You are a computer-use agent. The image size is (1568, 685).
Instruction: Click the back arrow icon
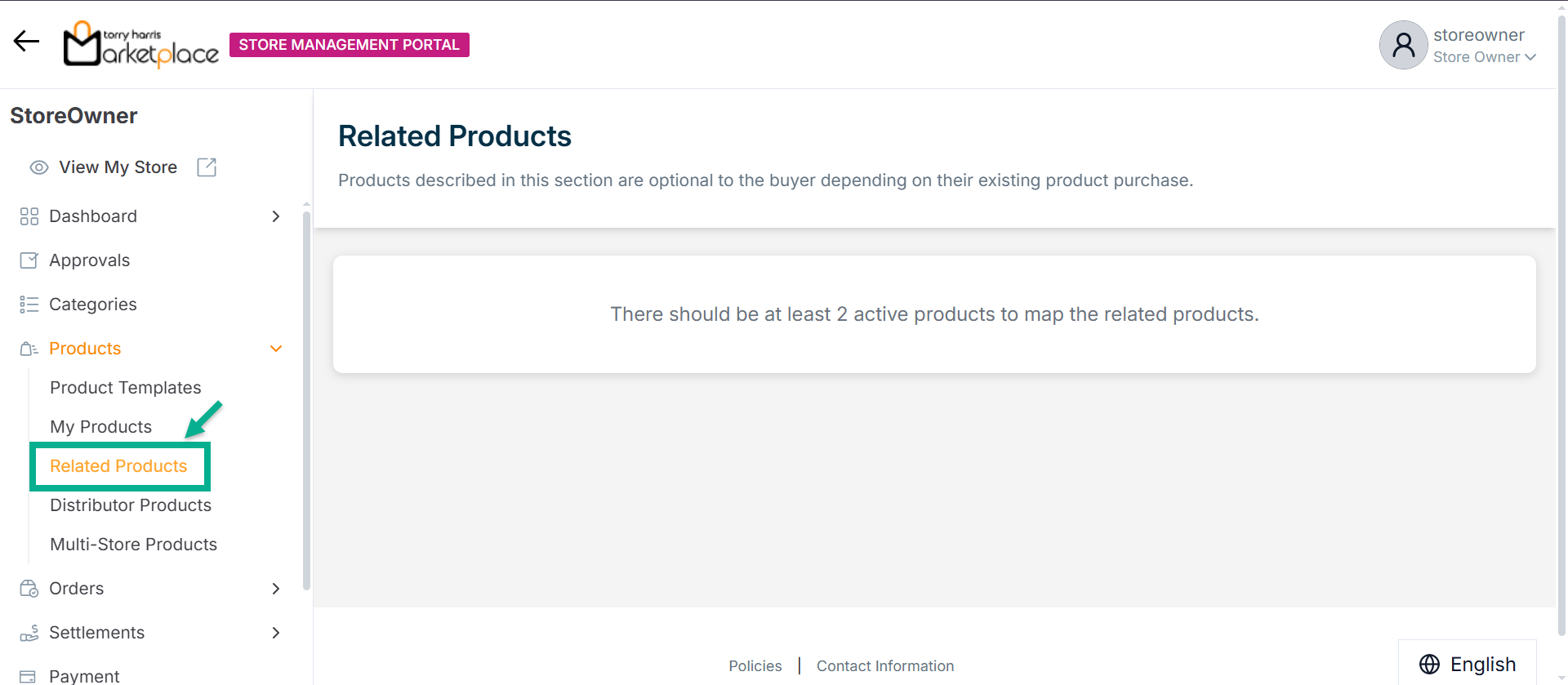click(26, 41)
